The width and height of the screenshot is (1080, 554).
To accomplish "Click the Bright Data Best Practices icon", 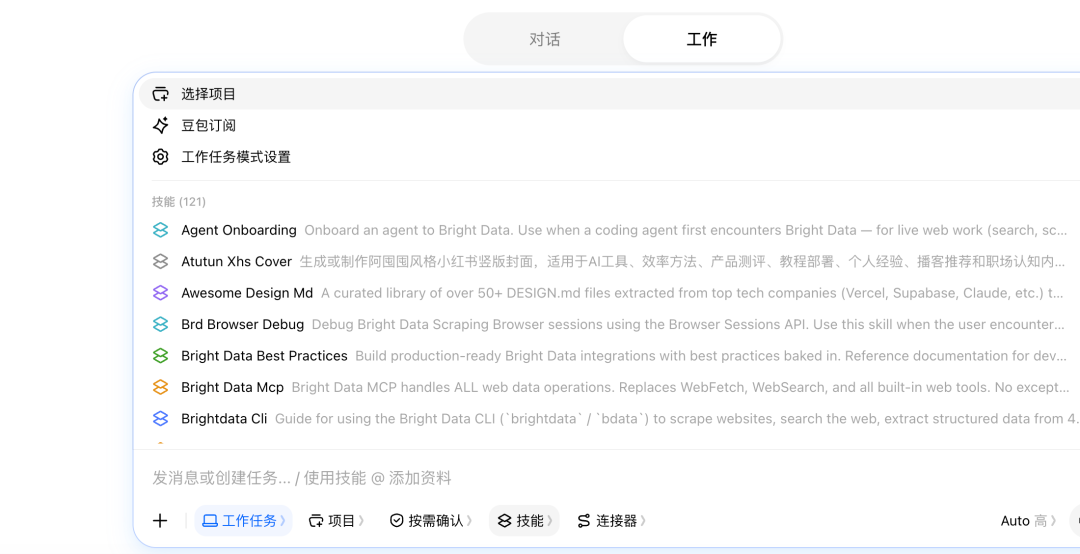I will tap(160, 356).
